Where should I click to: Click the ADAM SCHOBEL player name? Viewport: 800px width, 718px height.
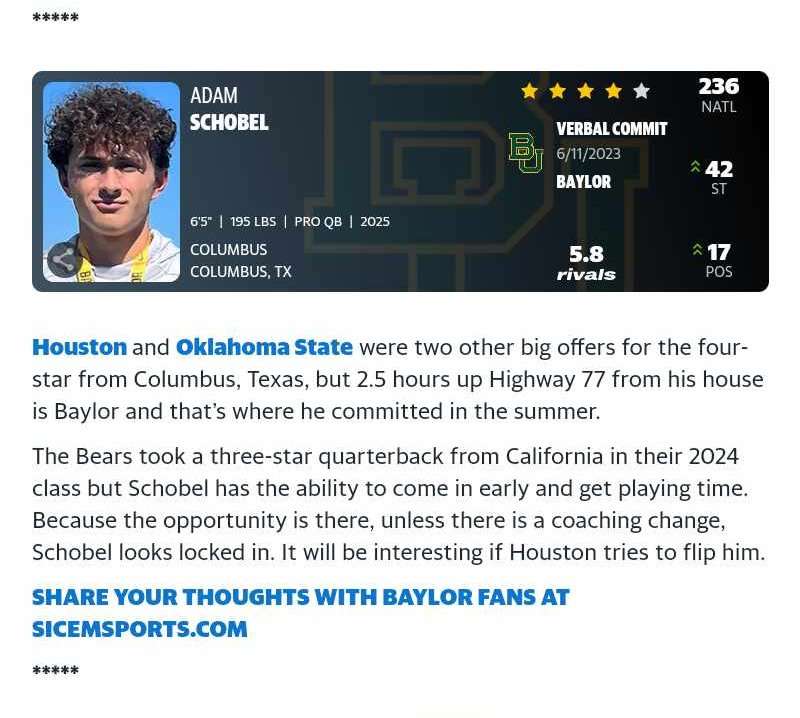tap(229, 109)
